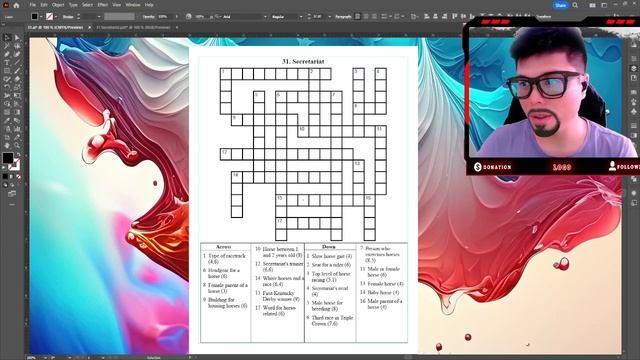
Task: Select the Zoom tool
Action: pyautogui.click(x=17, y=145)
